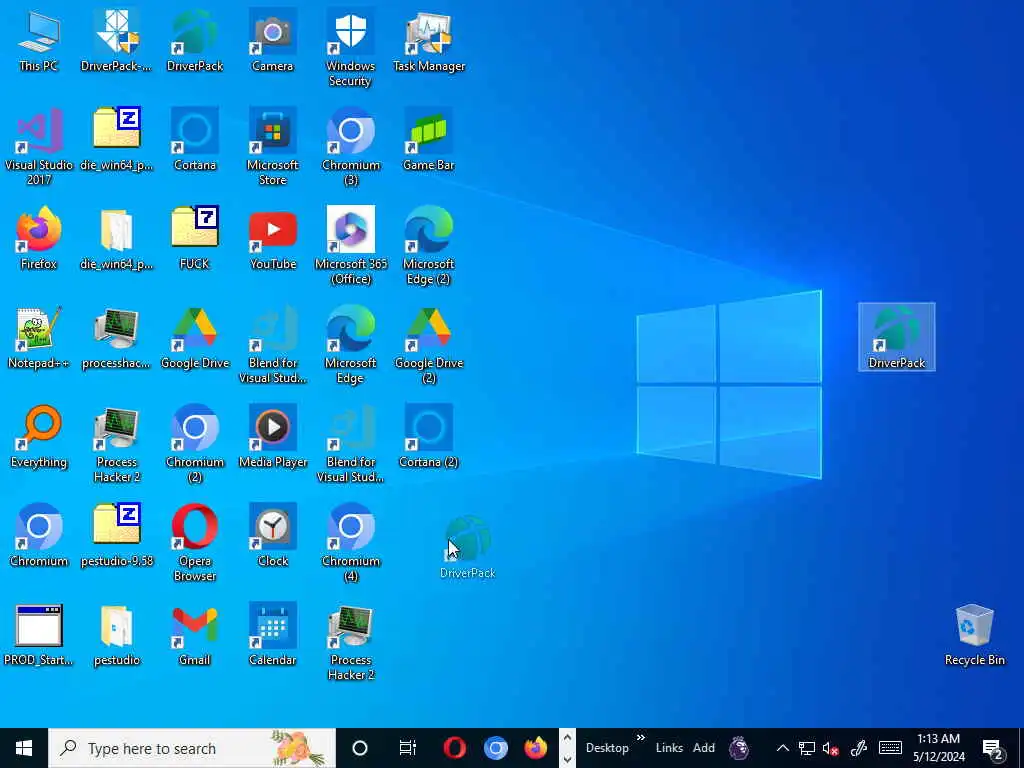Expand the Desktop toolbar chevron
This screenshot has height=768, width=1024.
tap(641, 738)
